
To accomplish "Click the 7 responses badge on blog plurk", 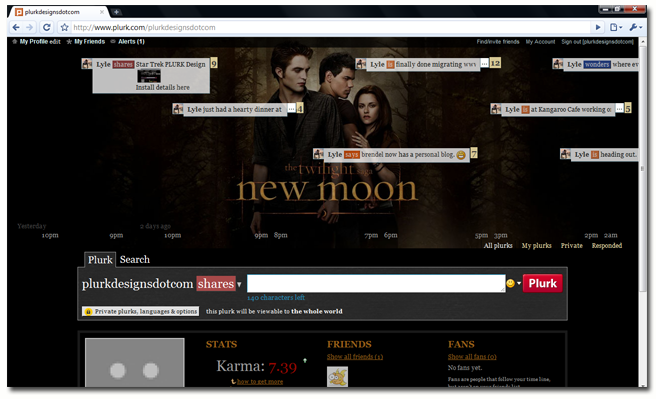I will coord(474,153).
